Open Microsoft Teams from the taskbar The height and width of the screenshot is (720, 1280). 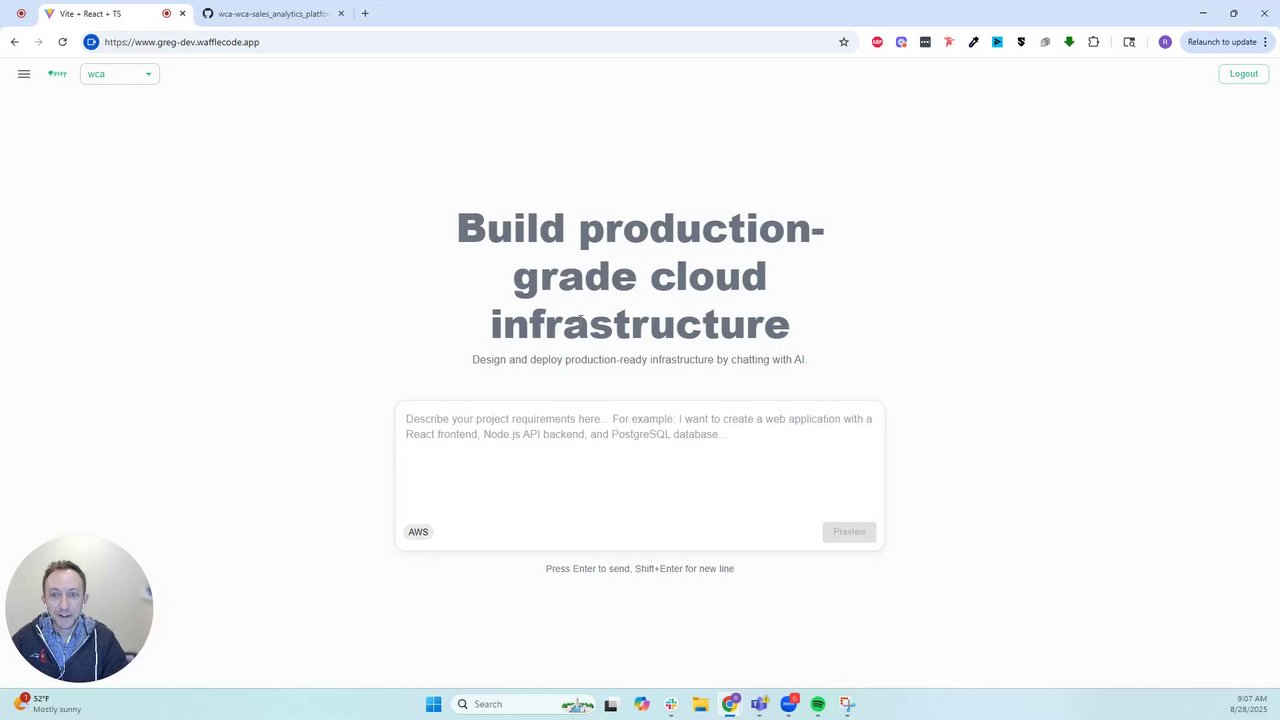pyautogui.click(x=760, y=704)
